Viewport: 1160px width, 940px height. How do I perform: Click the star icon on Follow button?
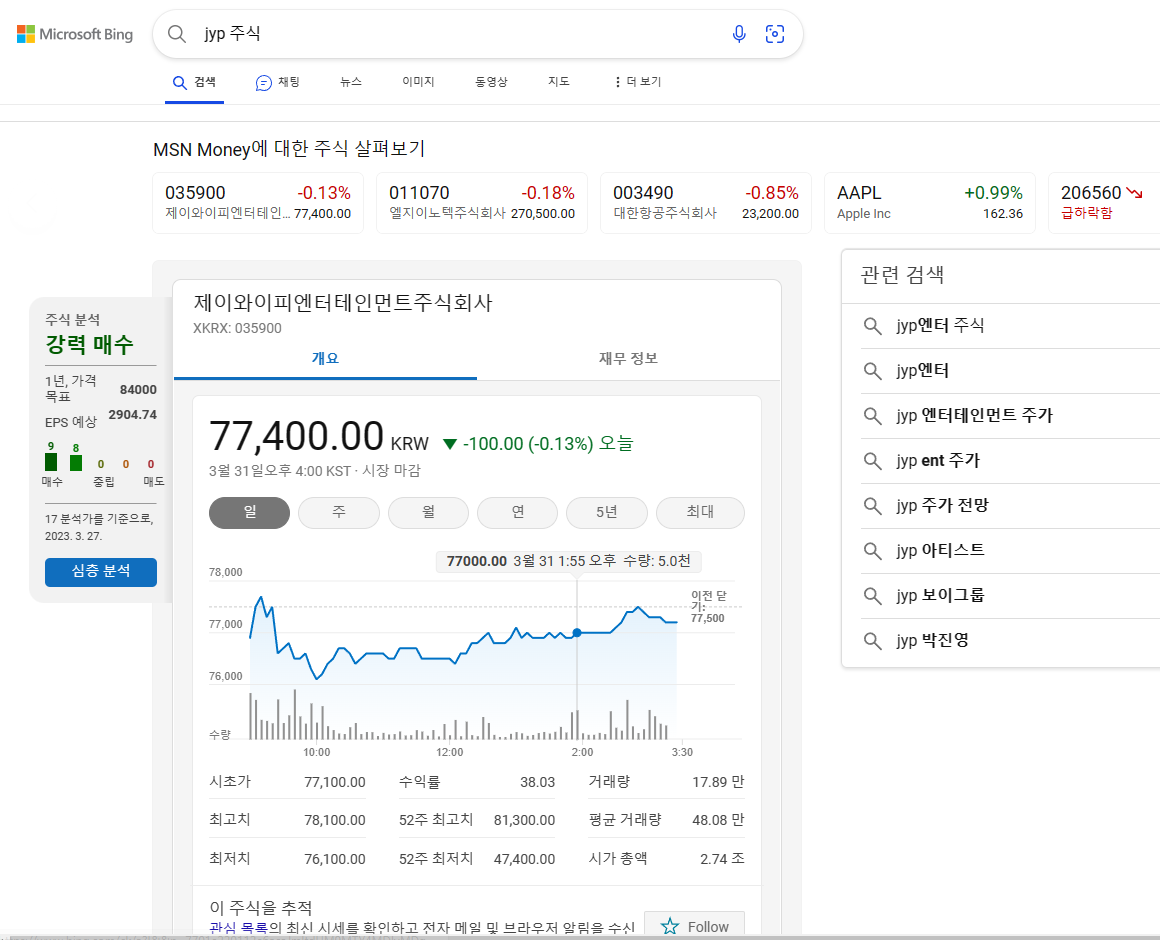coord(670,926)
